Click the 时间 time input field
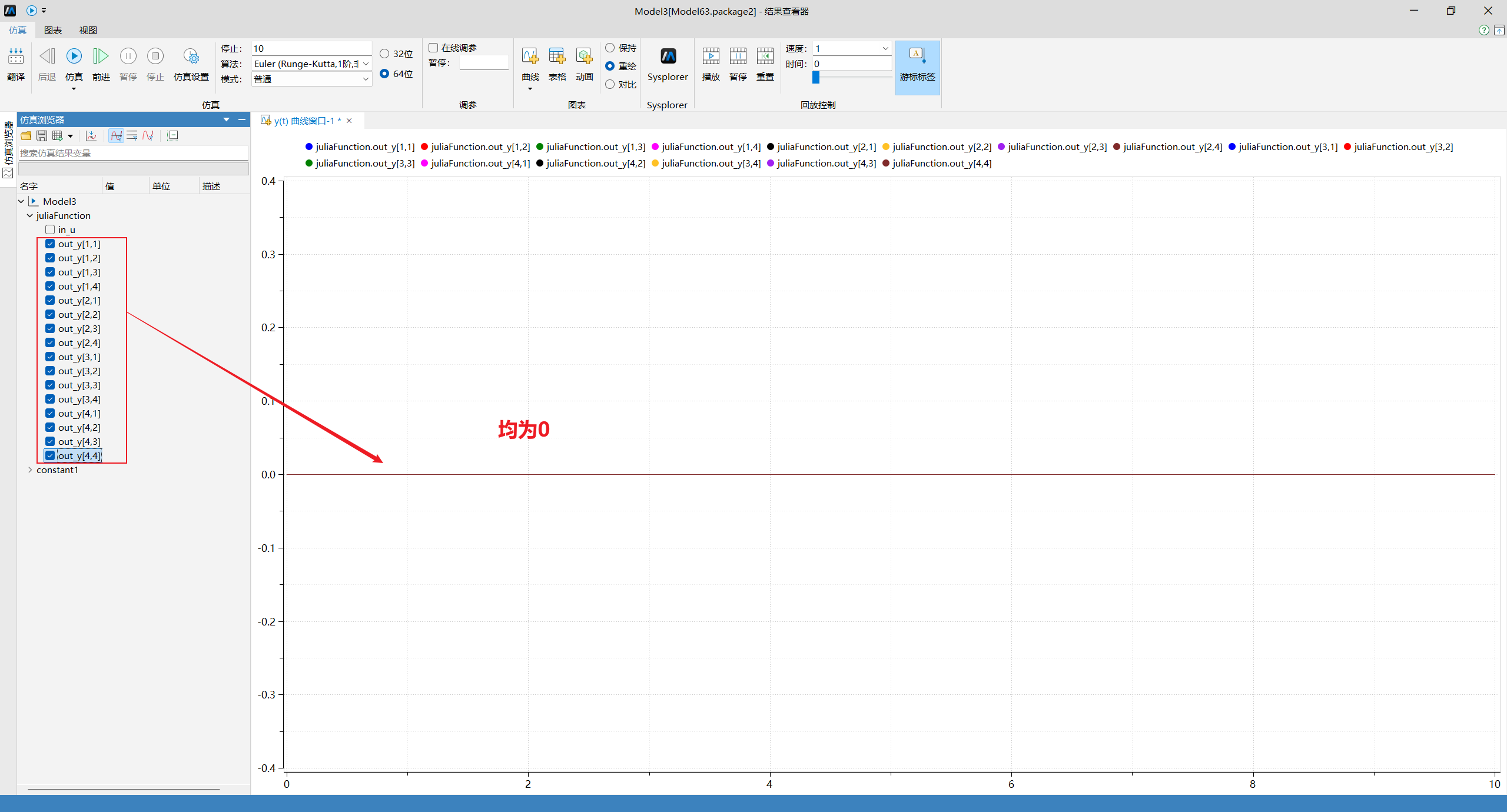This screenshot has width=1507, height=812. [852, 64]
